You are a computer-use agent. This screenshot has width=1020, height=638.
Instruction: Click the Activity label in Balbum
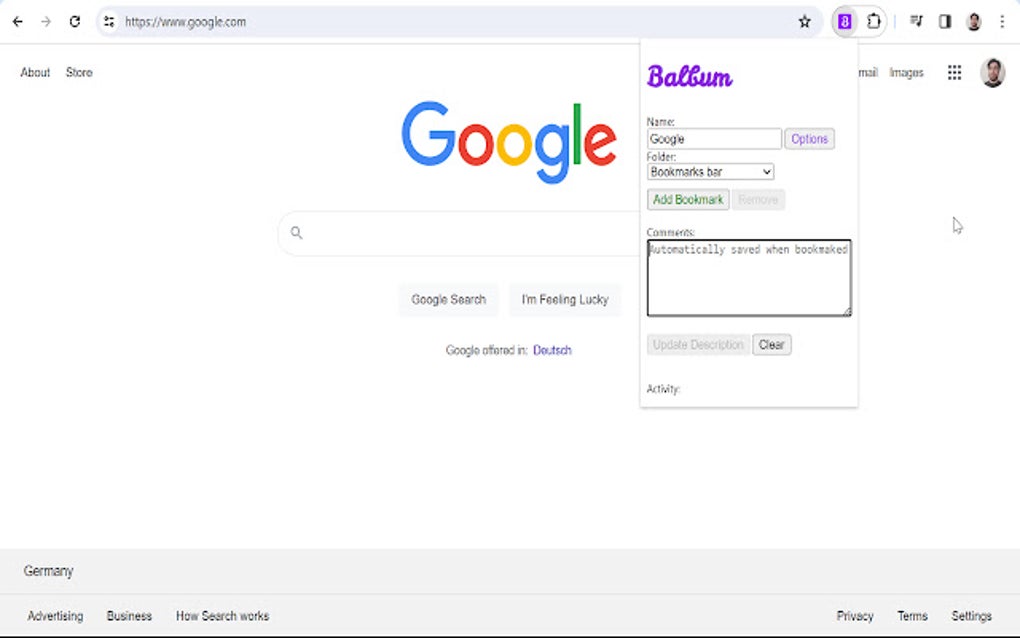tap(663, 389)
